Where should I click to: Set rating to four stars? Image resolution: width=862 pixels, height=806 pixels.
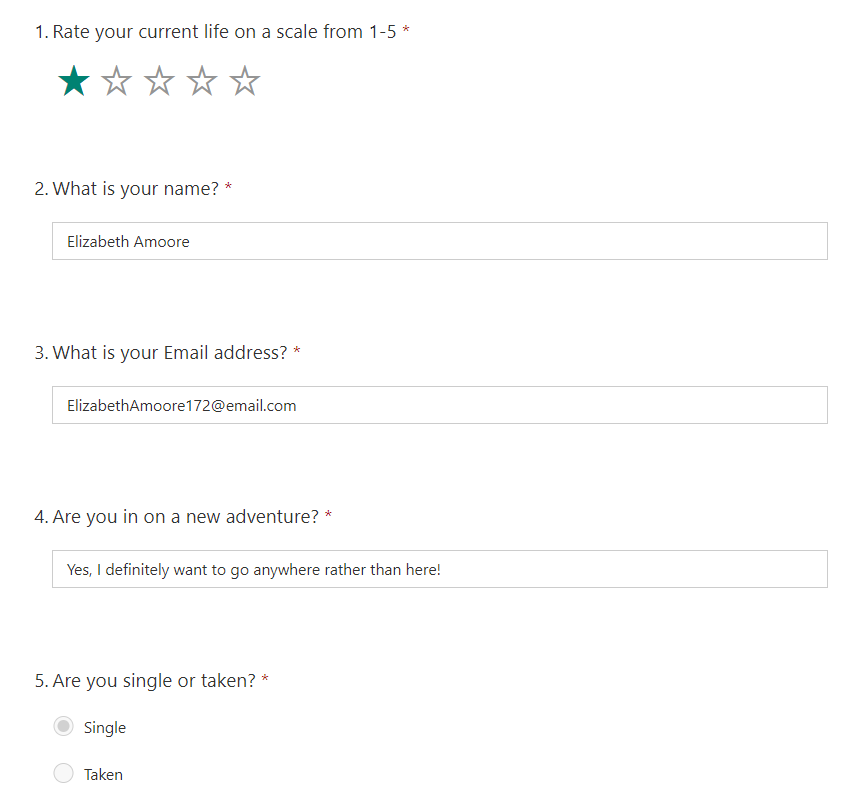[202, 81]
